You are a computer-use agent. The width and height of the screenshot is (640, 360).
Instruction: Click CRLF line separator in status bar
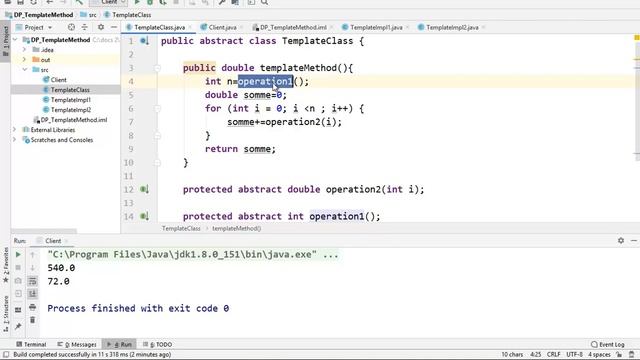tap(553, 354)
